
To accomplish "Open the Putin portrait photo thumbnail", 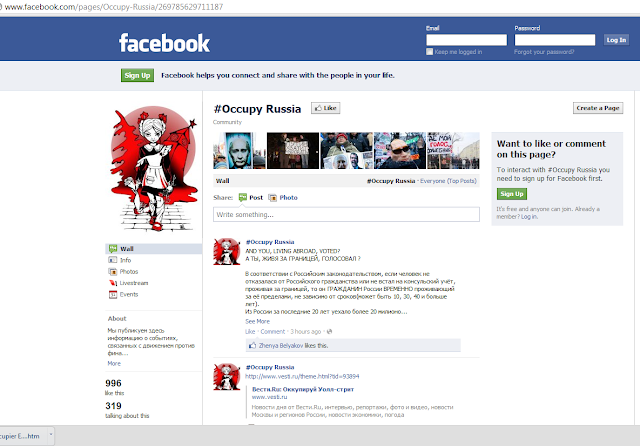I will point(239,151).
